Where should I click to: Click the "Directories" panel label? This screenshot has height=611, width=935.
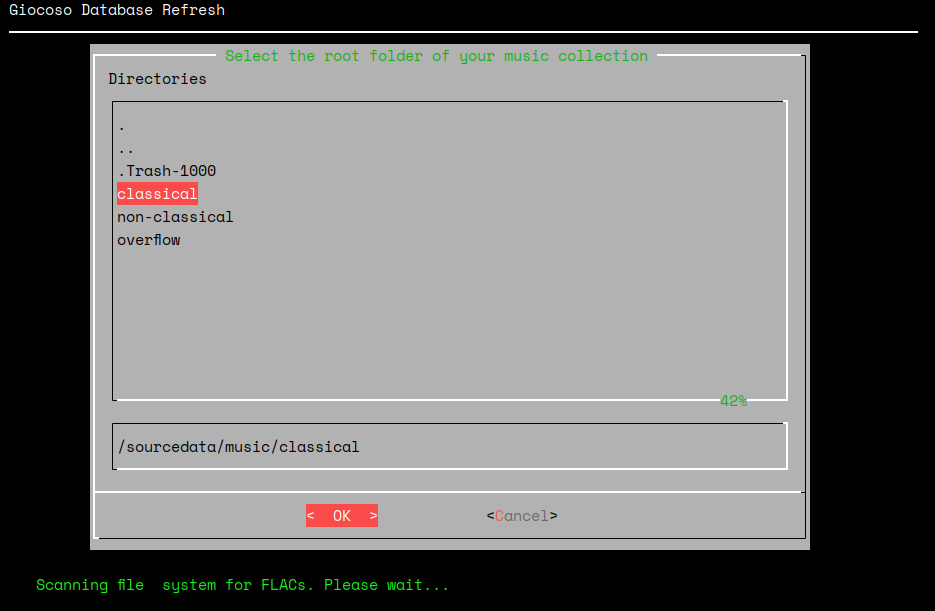click(x=157, y=78)
